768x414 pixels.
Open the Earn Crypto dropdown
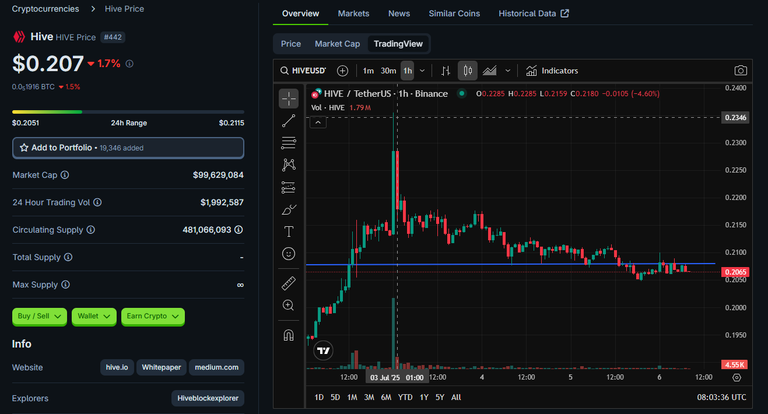click(153, 317)
